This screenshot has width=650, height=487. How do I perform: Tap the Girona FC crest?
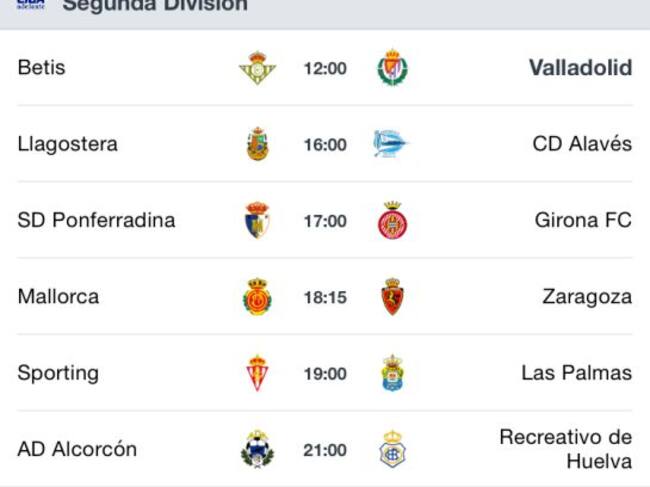(392, 220)
